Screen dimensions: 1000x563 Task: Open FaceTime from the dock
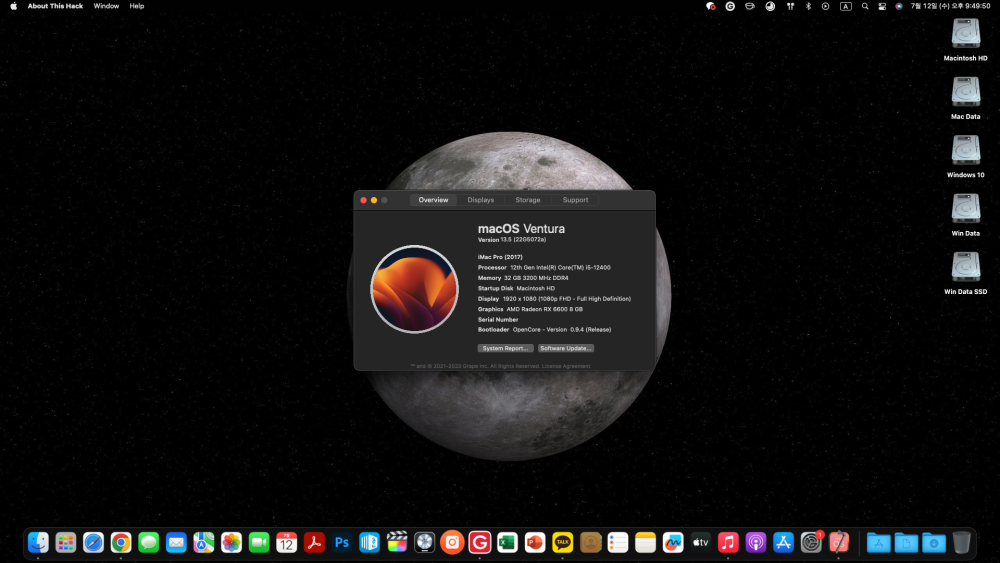coord(259,543)
